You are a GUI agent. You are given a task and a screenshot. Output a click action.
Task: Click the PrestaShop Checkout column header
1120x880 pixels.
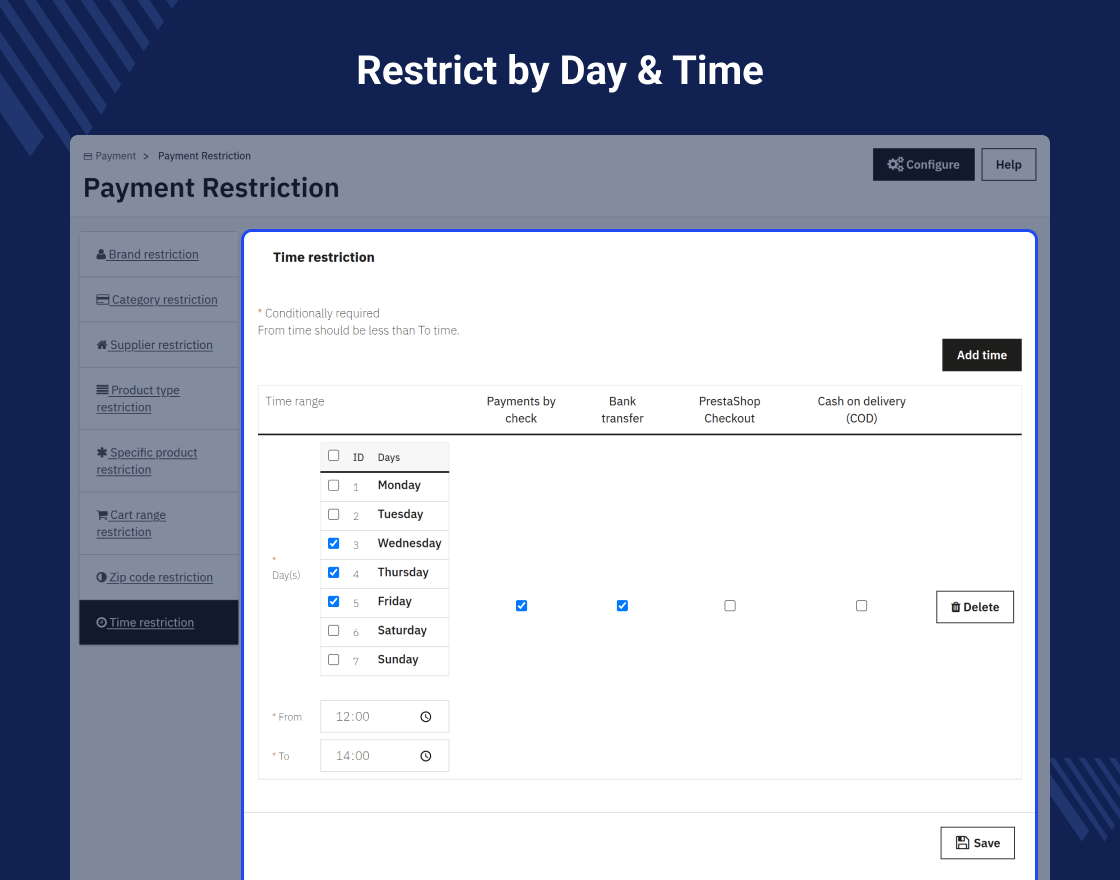[x=729, y=410]
